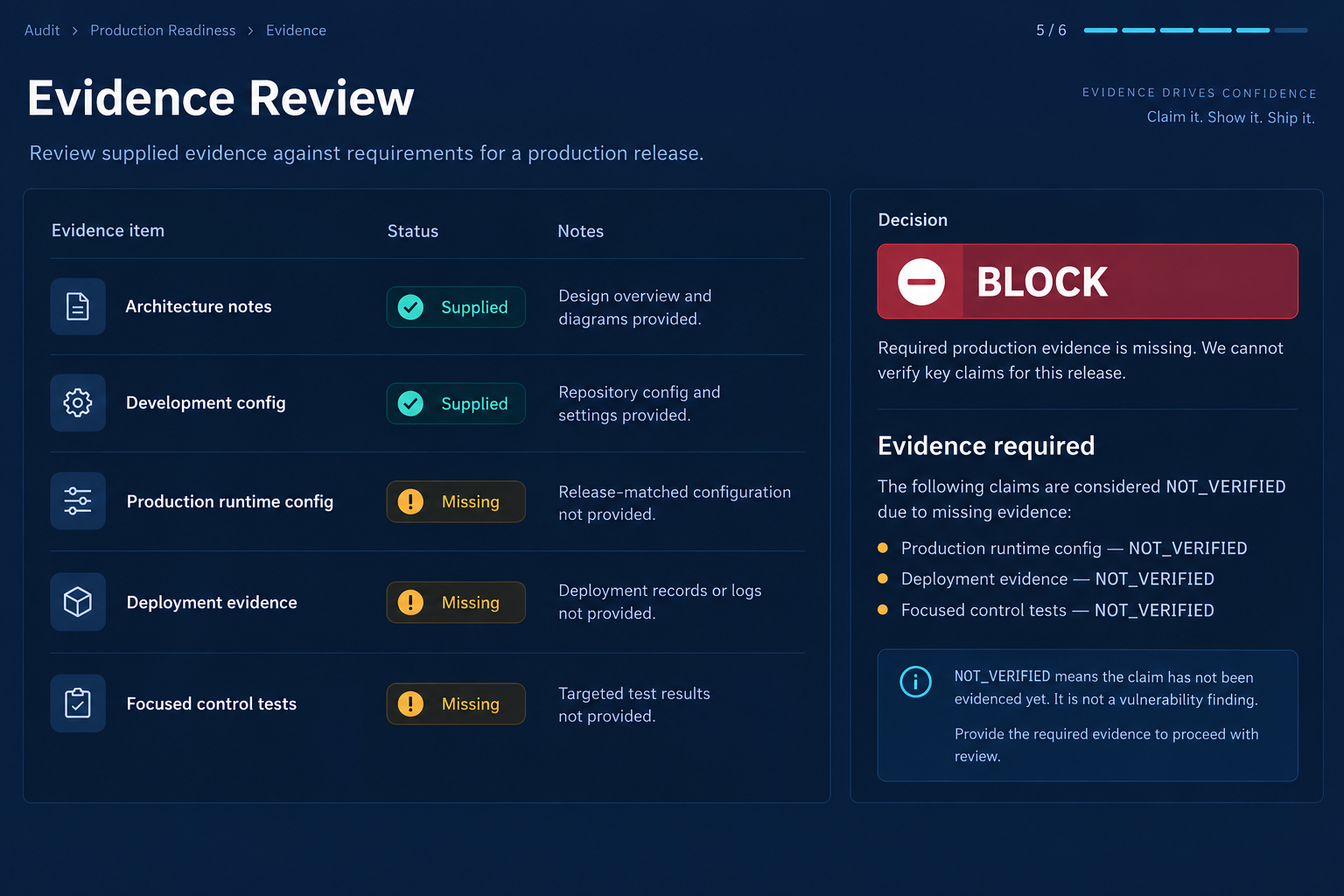Click the info icon in NOT_VERIFIED note

tap(915, 681)
